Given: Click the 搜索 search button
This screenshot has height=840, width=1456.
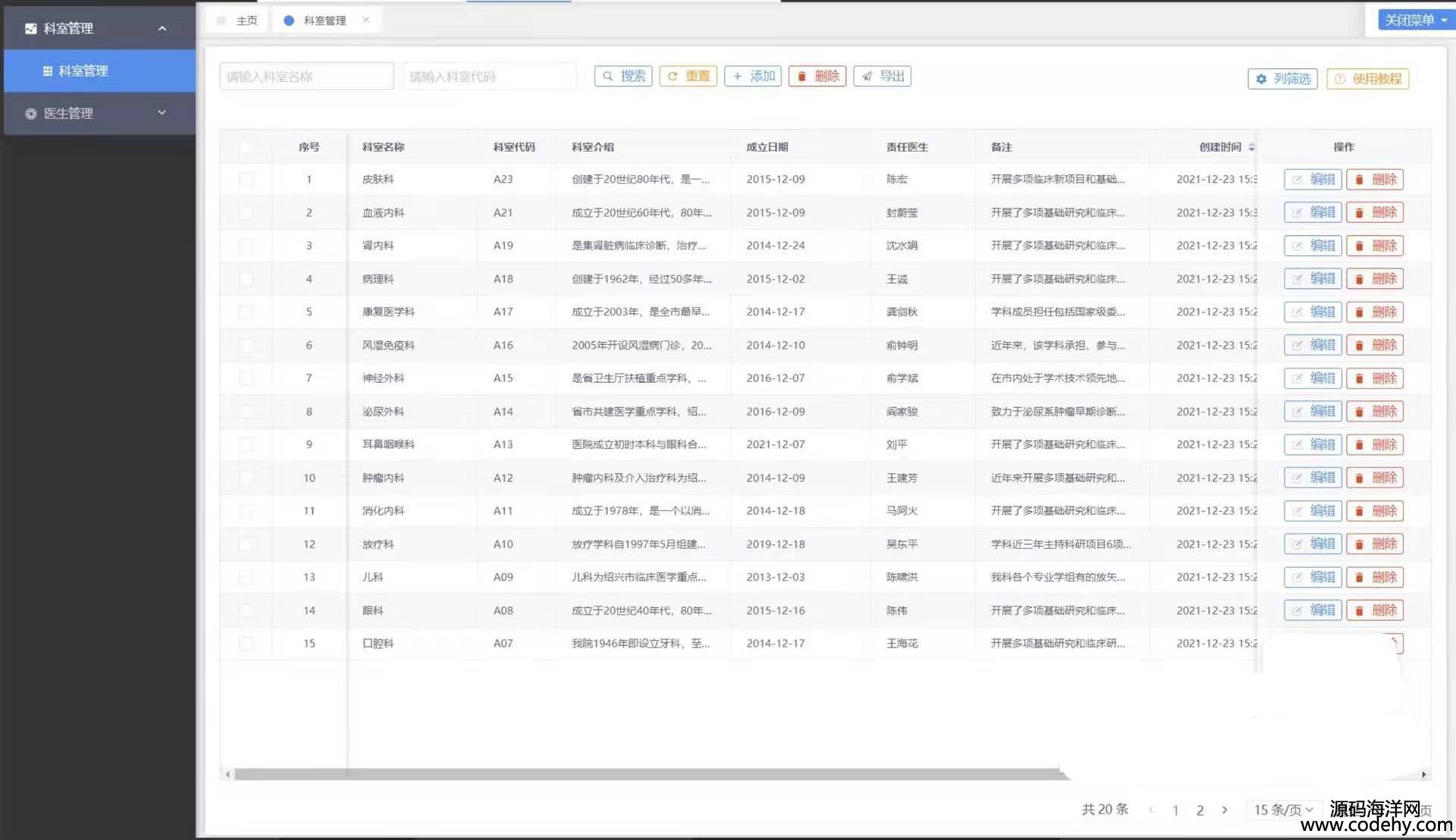Looking at the screenshot, I should click(623, 76).
